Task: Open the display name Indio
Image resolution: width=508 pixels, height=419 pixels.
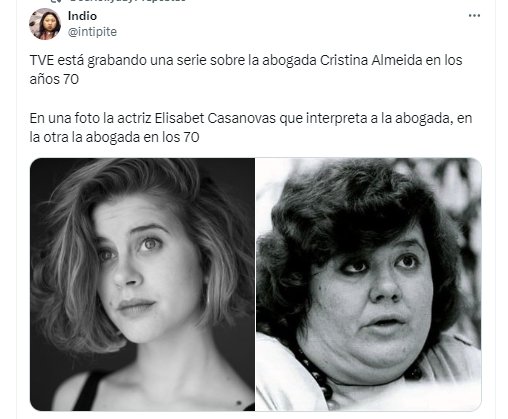Action: (82, 16)
